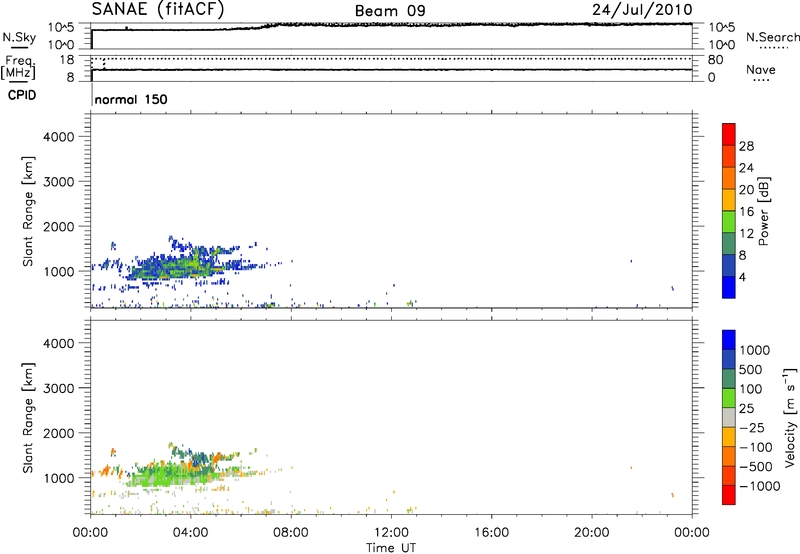Click the isolated power echo near 21:30 UT
The height and width of the screenshot is (554, 800).
point(631,261)
